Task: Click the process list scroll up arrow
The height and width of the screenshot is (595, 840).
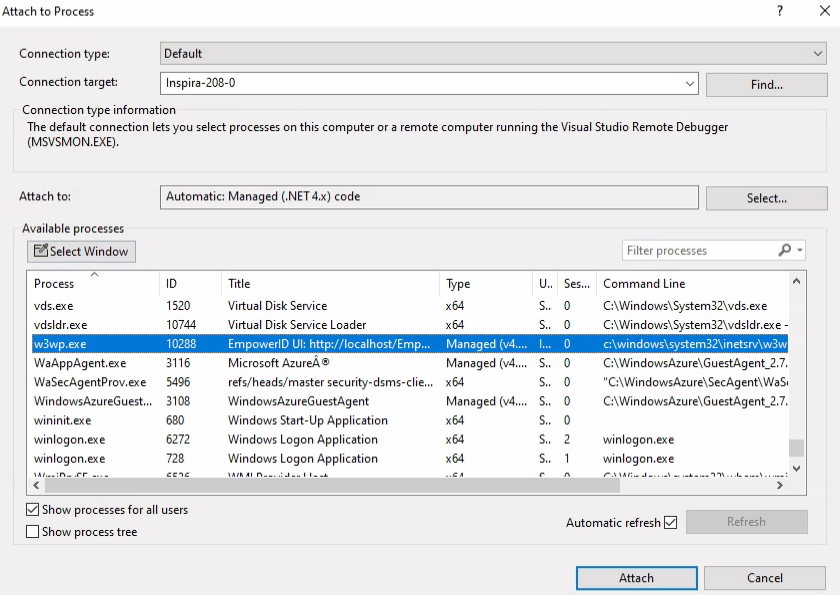Action: pyautogui.click(x=797, y=281)
